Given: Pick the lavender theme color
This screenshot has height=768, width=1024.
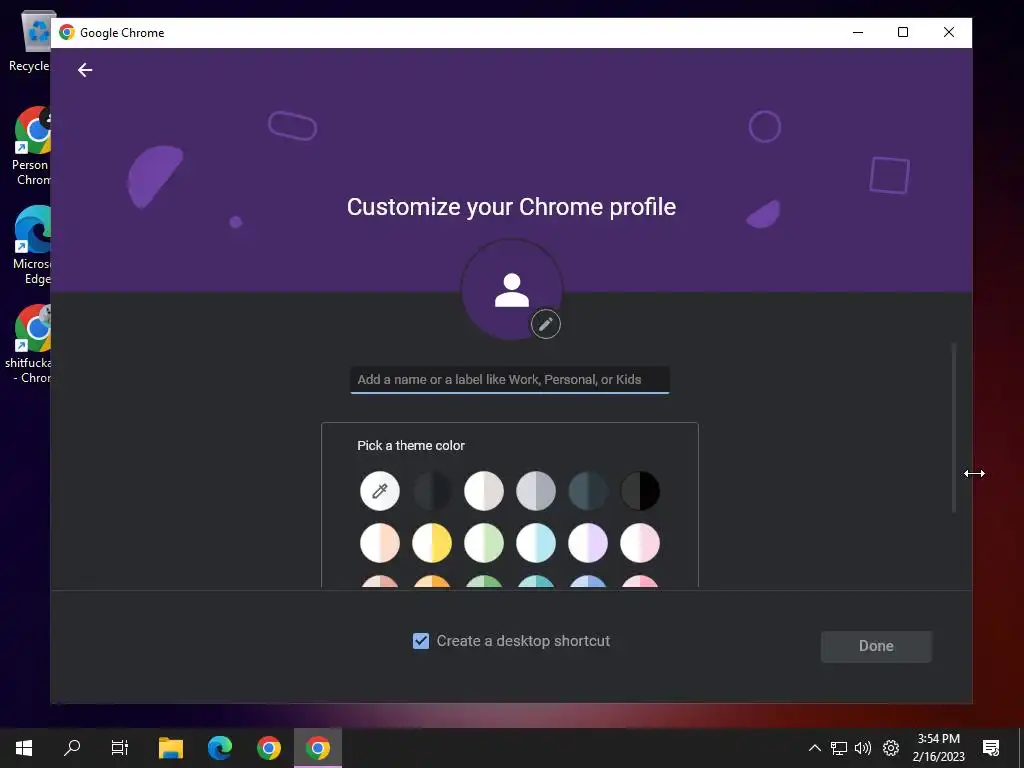Looking at the screenshot, I should tap(588, 543).
